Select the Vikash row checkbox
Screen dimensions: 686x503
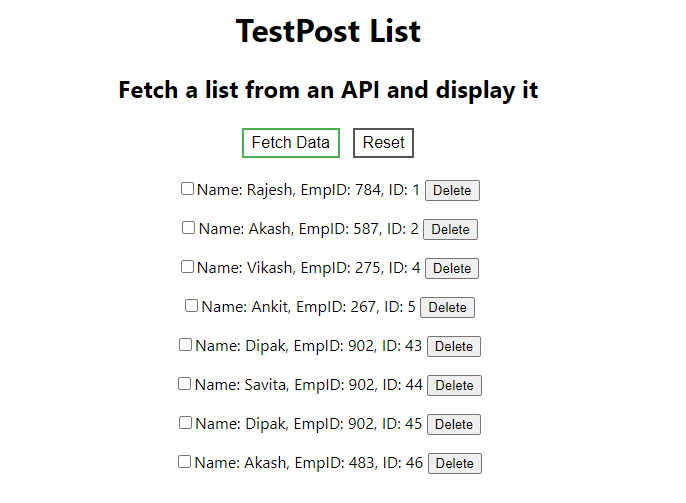(x=187, y=266)
